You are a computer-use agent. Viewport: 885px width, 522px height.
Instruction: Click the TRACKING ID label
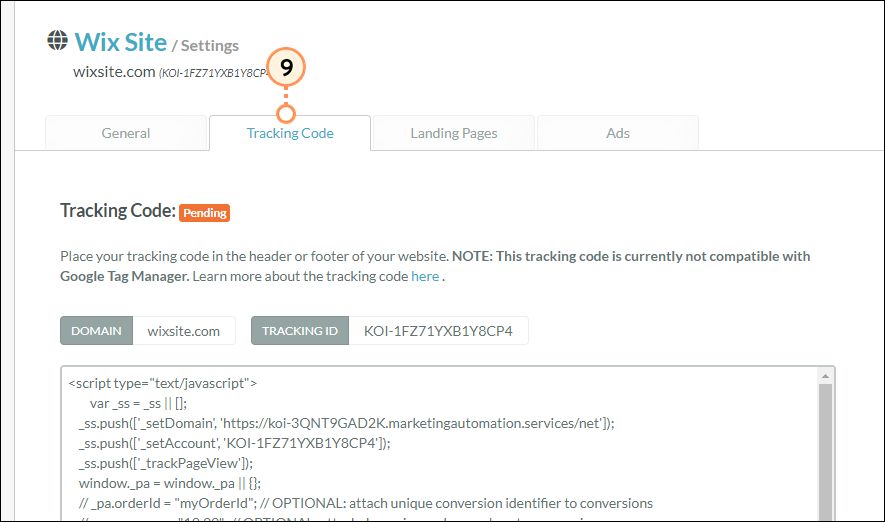(x=300, y=331)
